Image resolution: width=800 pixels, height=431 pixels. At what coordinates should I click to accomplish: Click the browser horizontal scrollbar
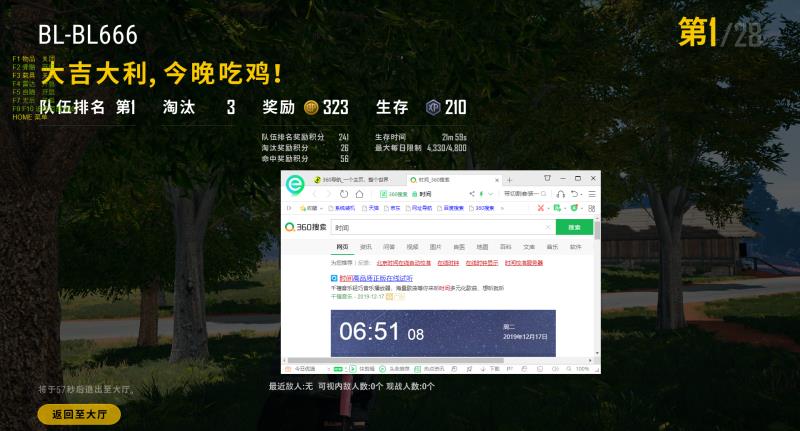click(x=396, y=360)
